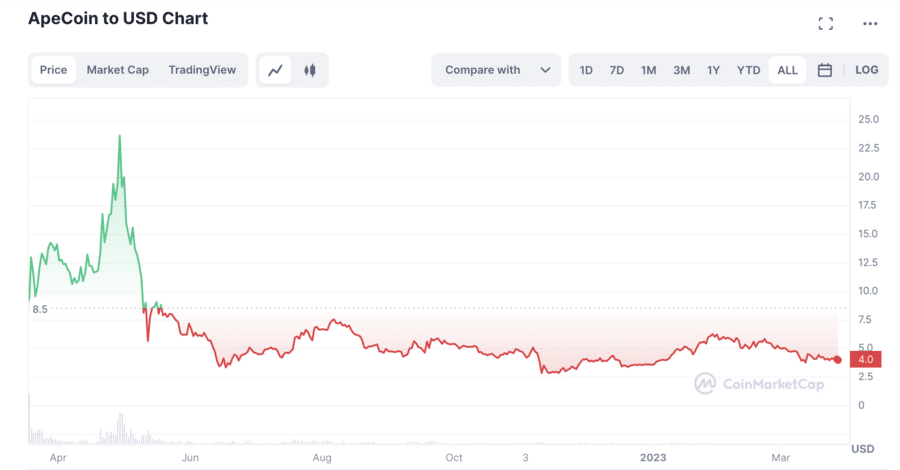This screenshot has width=900, height=470.
Task: Click the 15.0 value on price axis
Action: (x=868, y=234)
